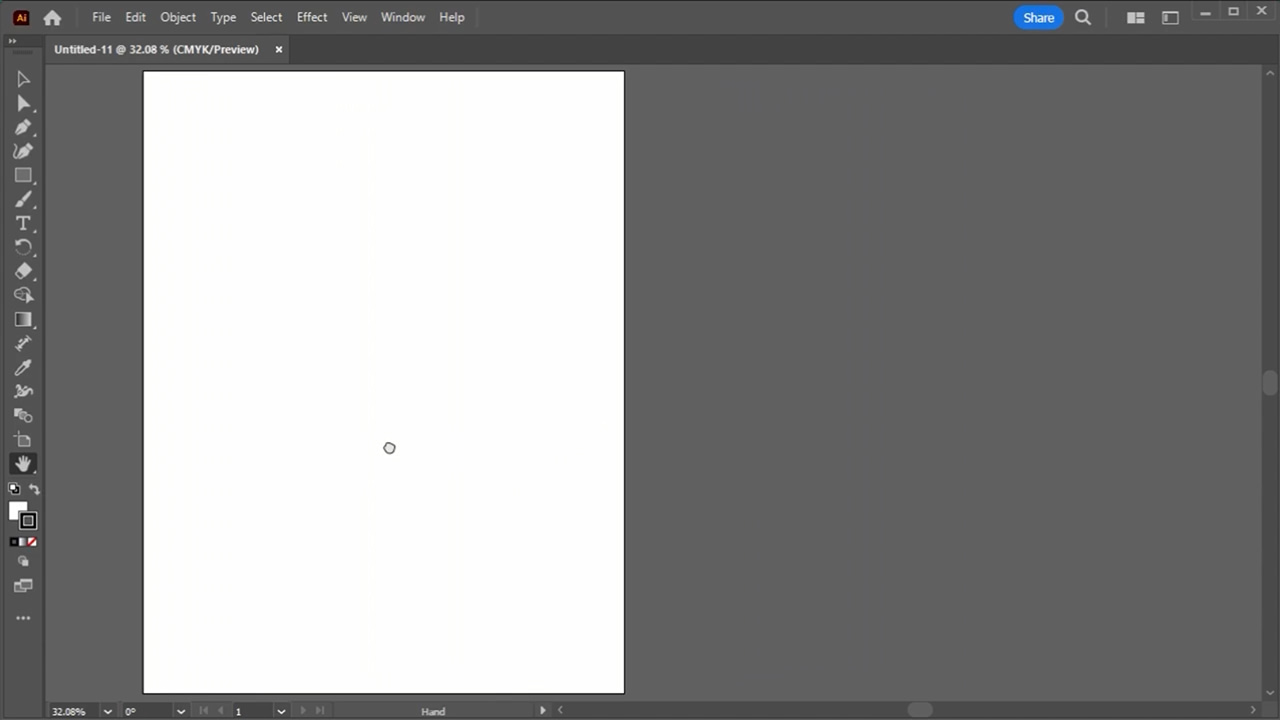Select the Gradient tool
This screenshot has height=720, width=1280.
click(x=23, y=319)
